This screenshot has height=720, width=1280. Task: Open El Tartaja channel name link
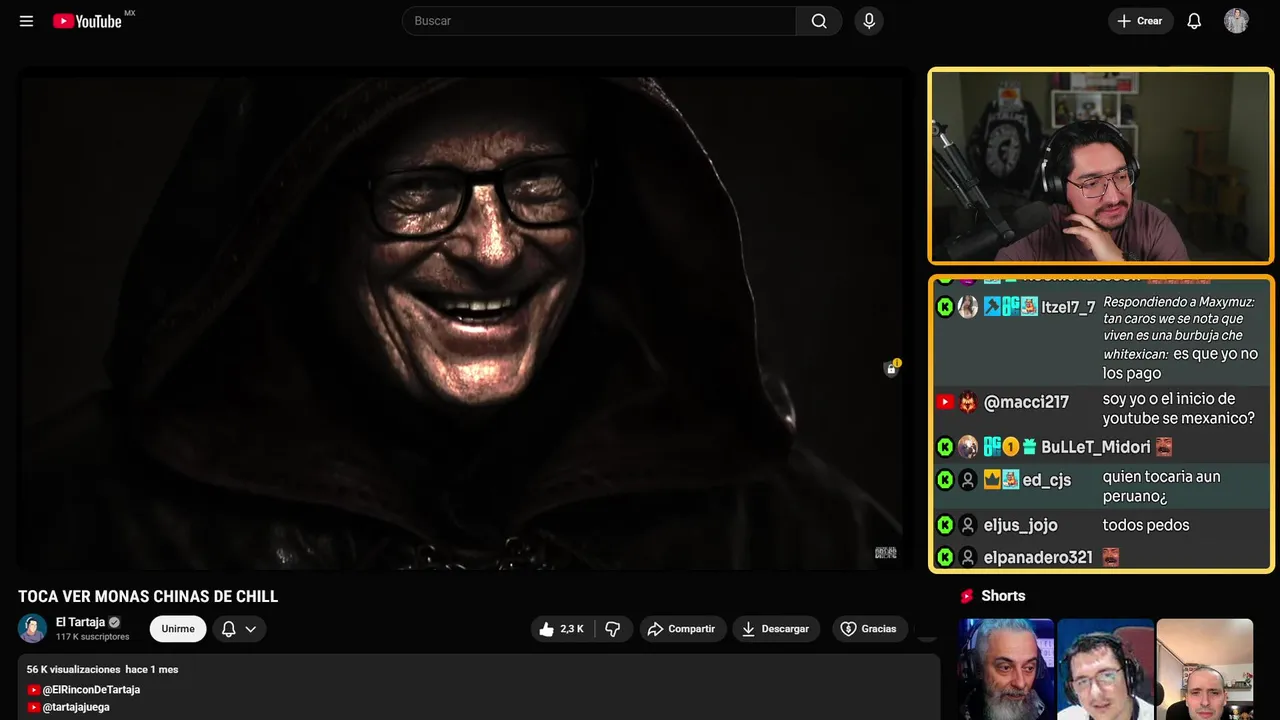point(80,622)
